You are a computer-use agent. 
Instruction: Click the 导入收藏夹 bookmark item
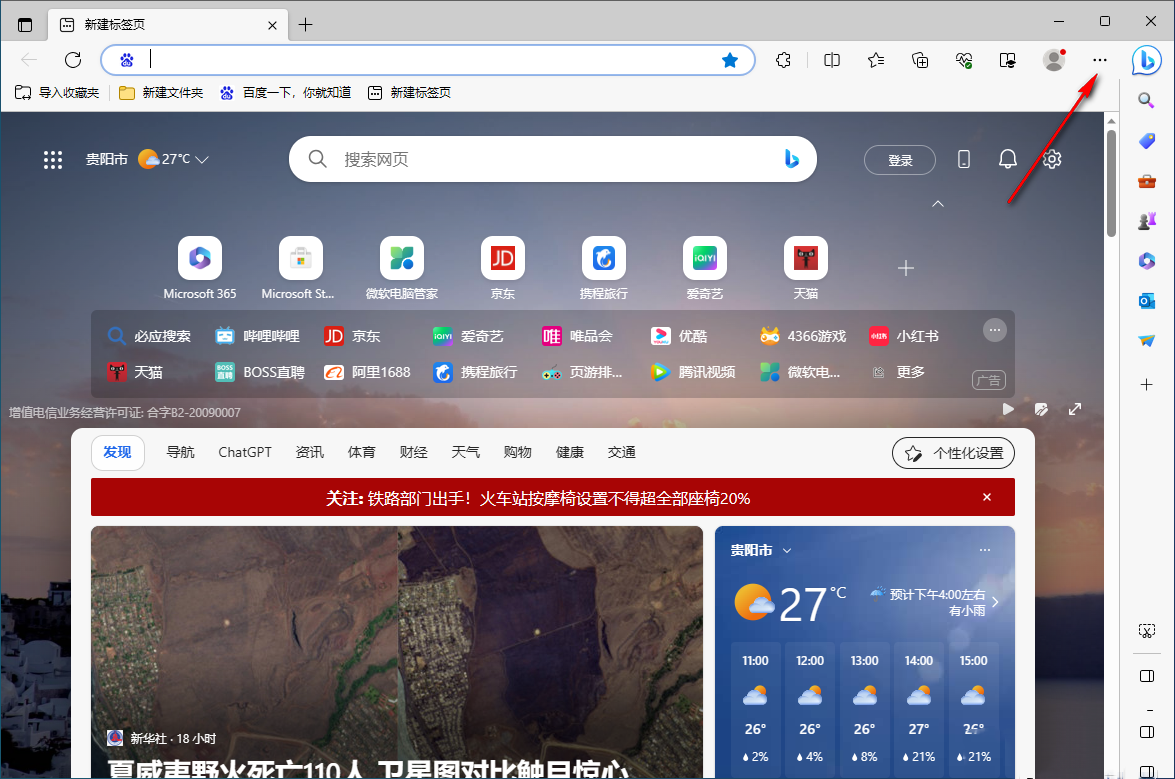click(57, 93)
